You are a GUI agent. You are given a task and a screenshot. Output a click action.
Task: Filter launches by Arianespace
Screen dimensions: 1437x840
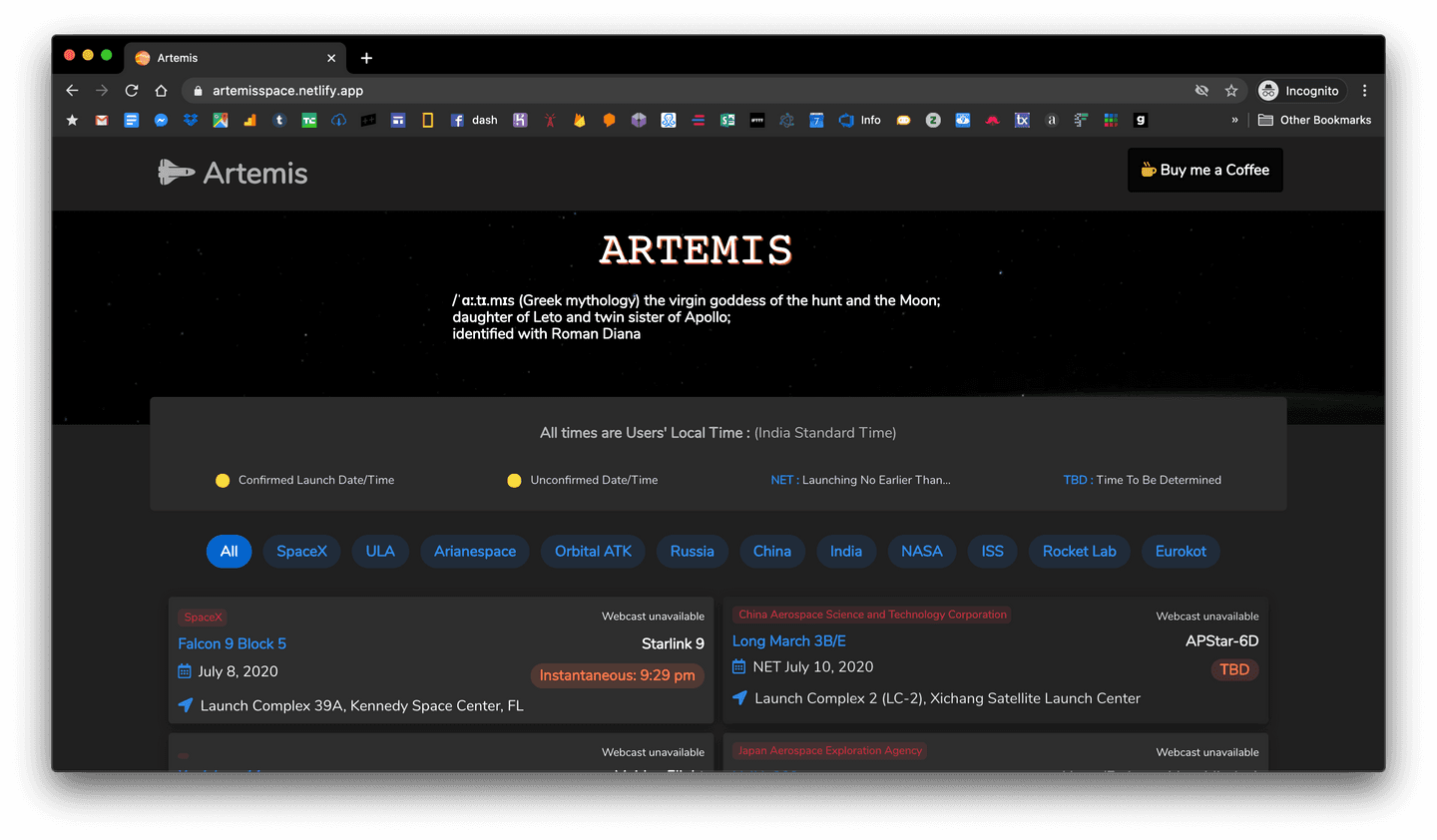click(x=475, y=552)
